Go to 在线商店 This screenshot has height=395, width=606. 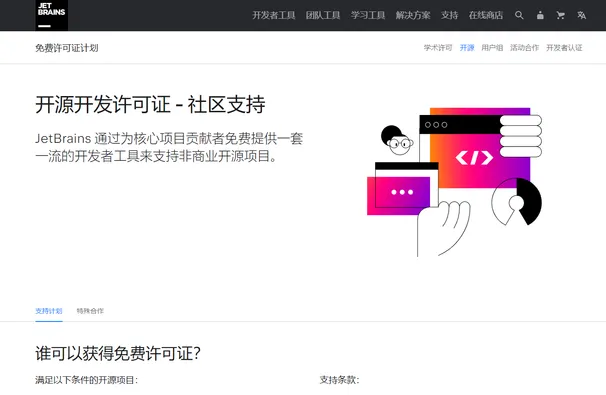486,15
